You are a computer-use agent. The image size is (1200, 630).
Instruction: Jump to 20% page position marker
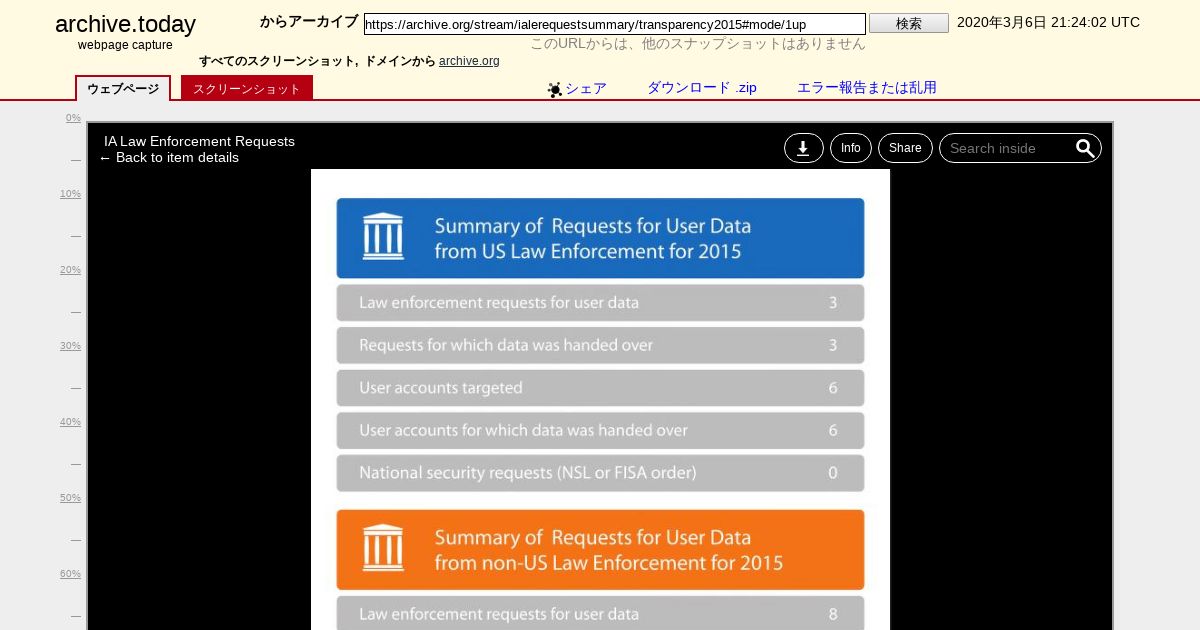(70, 270)
